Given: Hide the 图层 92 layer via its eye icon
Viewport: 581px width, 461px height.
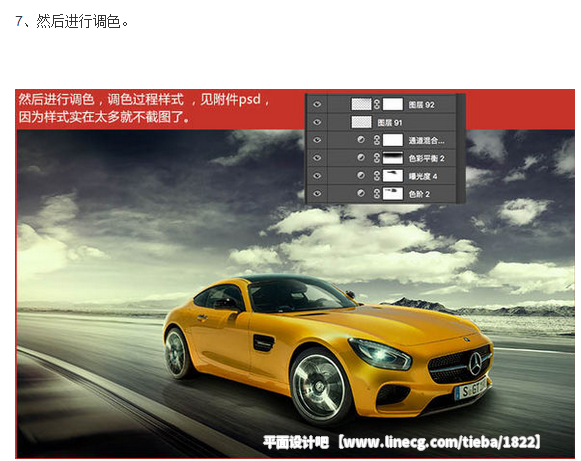Looking at the screenshot, I should point(317,105).
